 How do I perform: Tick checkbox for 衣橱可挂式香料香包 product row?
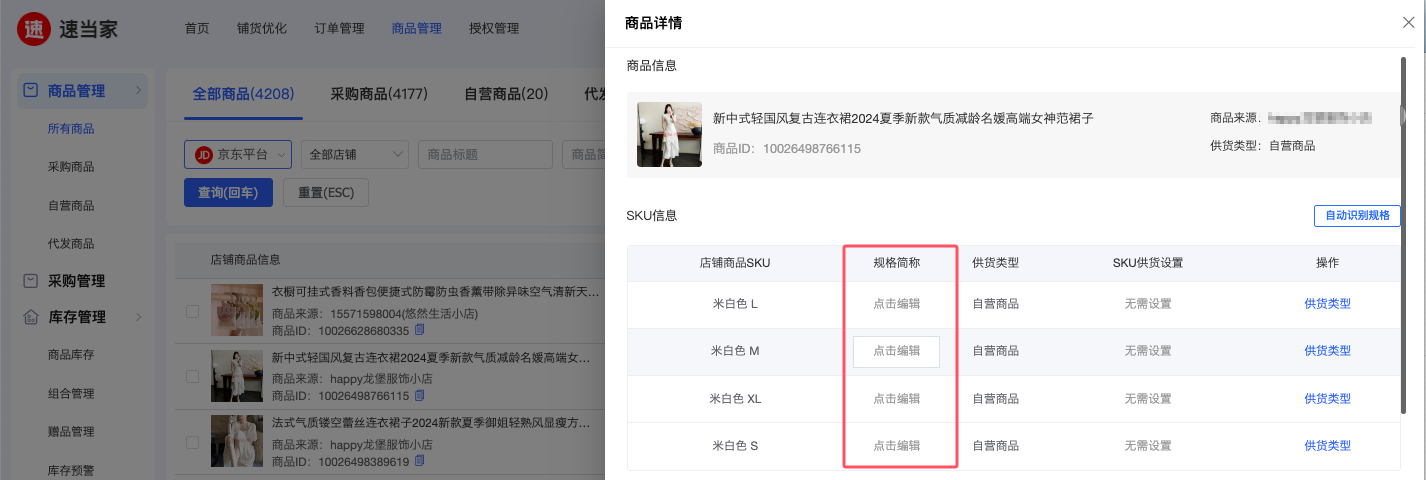point(192,312)
